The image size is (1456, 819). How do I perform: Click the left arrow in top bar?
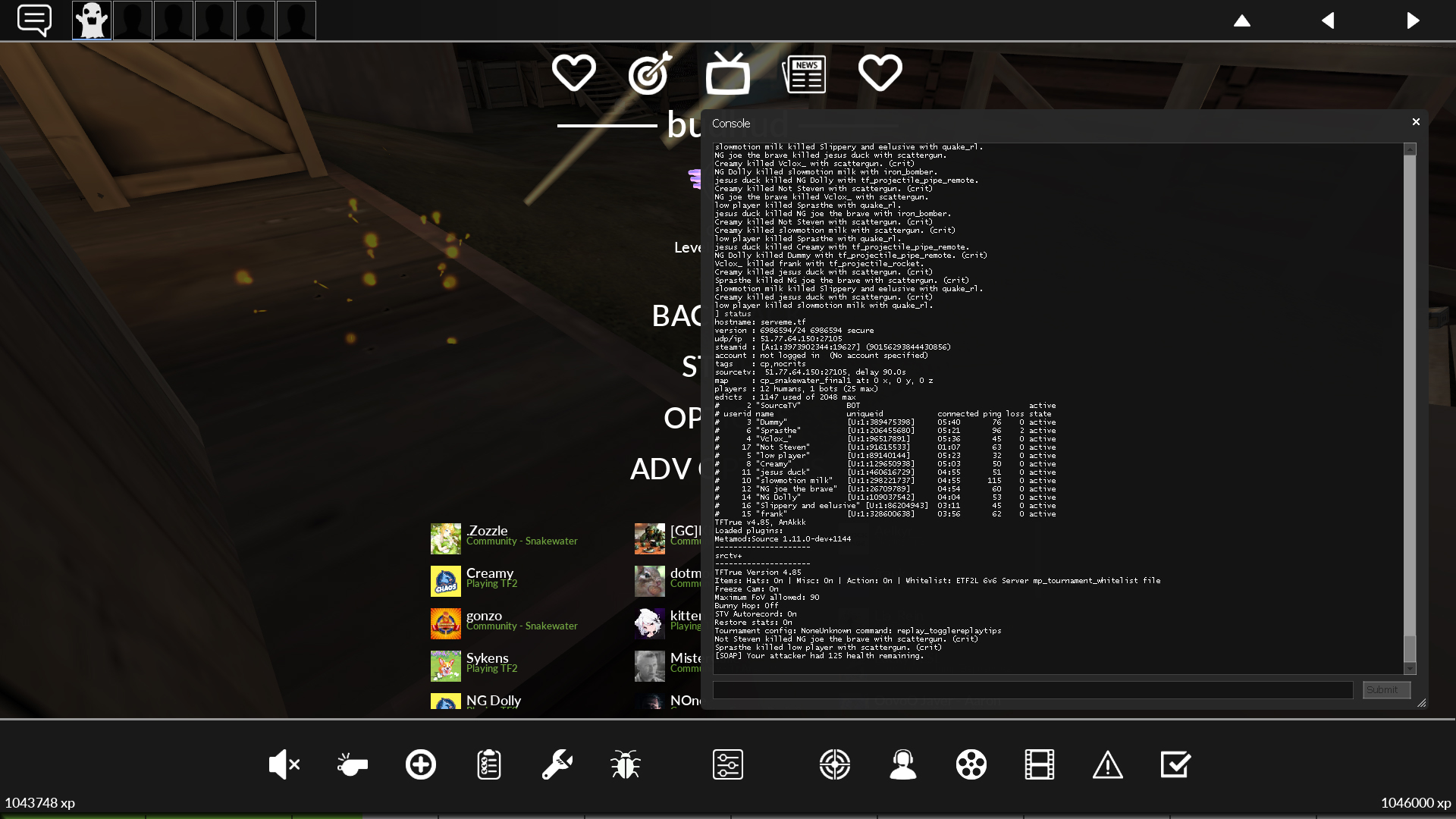1328,20
